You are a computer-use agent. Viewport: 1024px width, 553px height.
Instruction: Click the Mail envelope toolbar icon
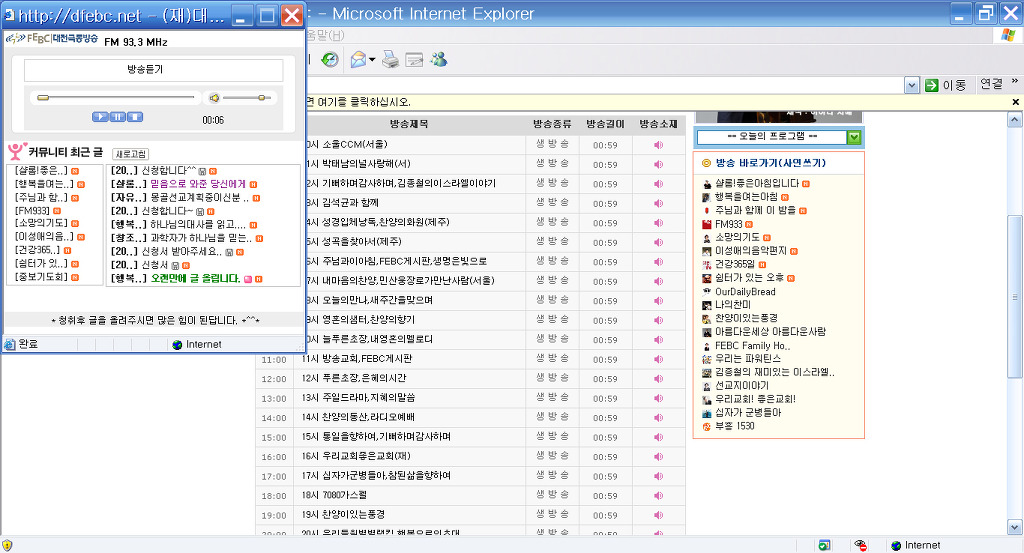tap(357, 60)
